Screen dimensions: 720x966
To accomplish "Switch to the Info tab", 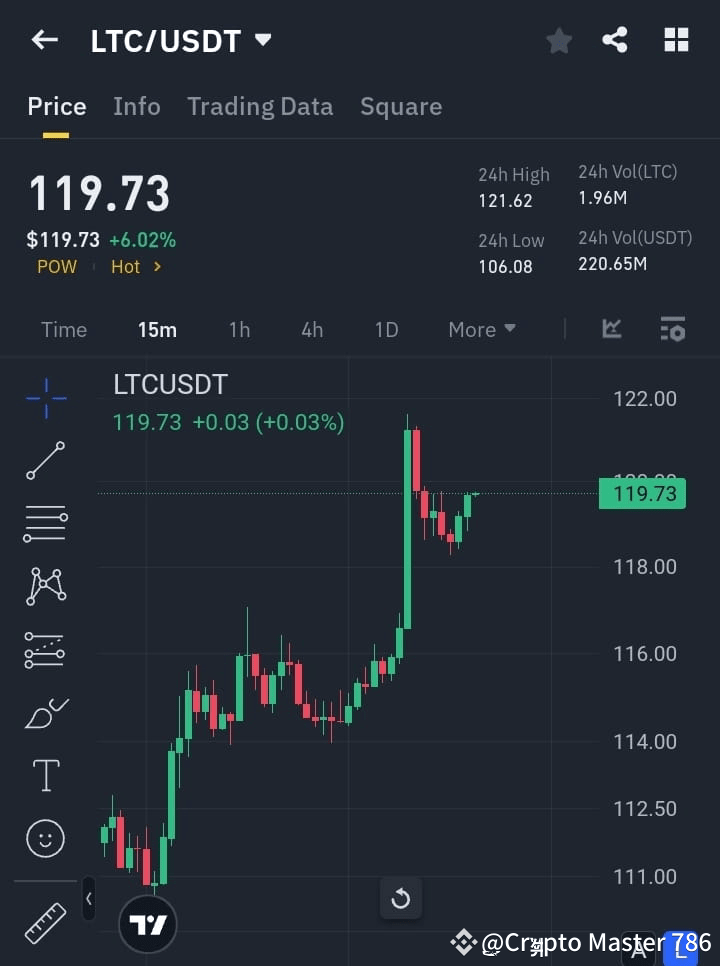I will click(x=137, y=107).
